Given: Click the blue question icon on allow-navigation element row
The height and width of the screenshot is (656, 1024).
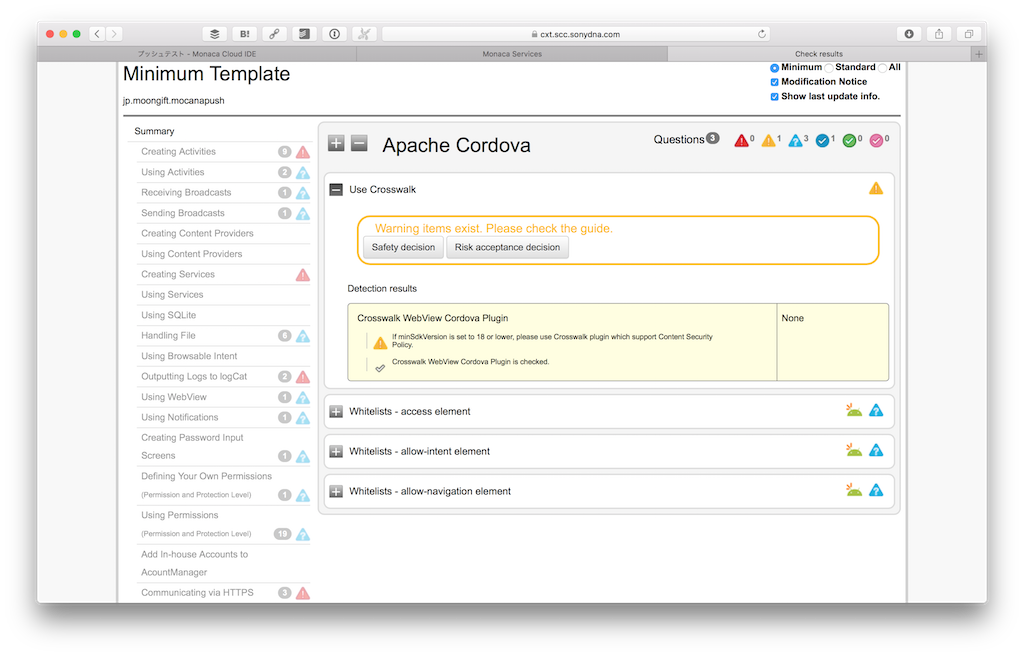Looking at the screenshot, I should tap(876, 490).
